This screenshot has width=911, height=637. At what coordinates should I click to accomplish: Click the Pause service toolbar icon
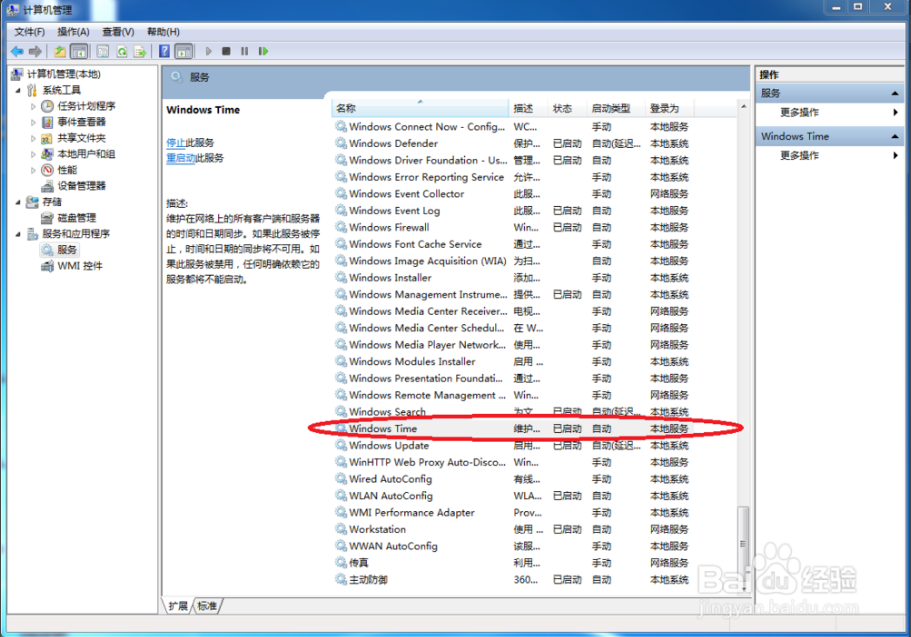(x=245, y=52)
